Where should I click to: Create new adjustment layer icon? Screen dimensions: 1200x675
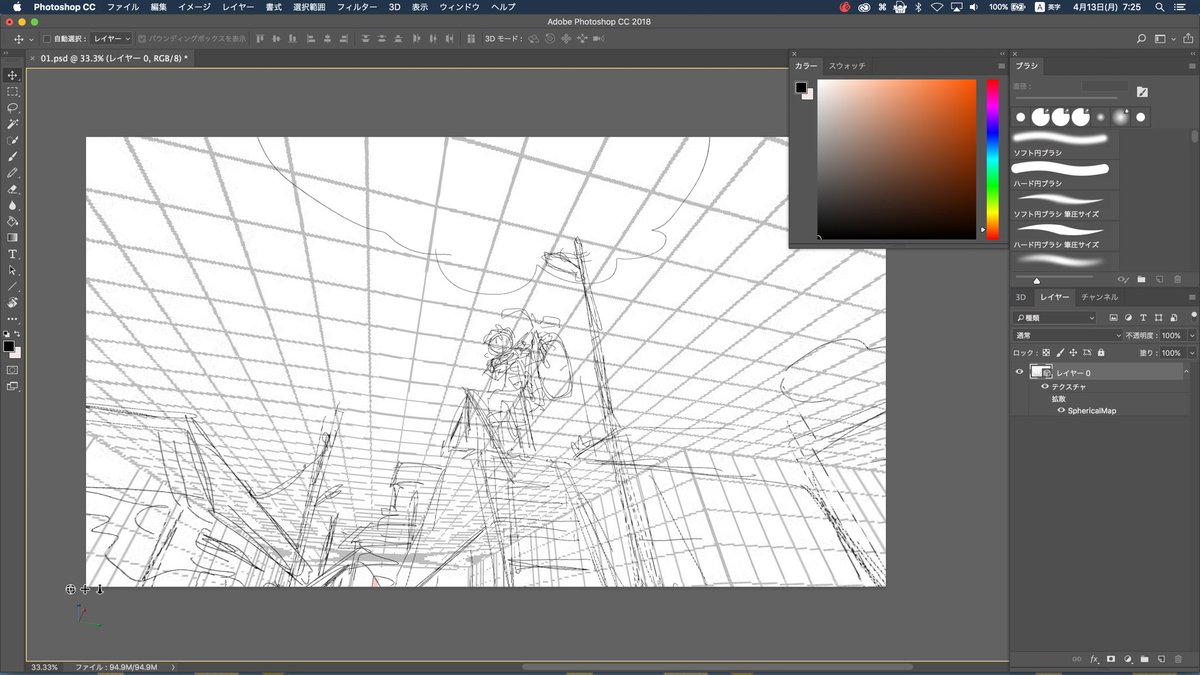coord(1127,659)
